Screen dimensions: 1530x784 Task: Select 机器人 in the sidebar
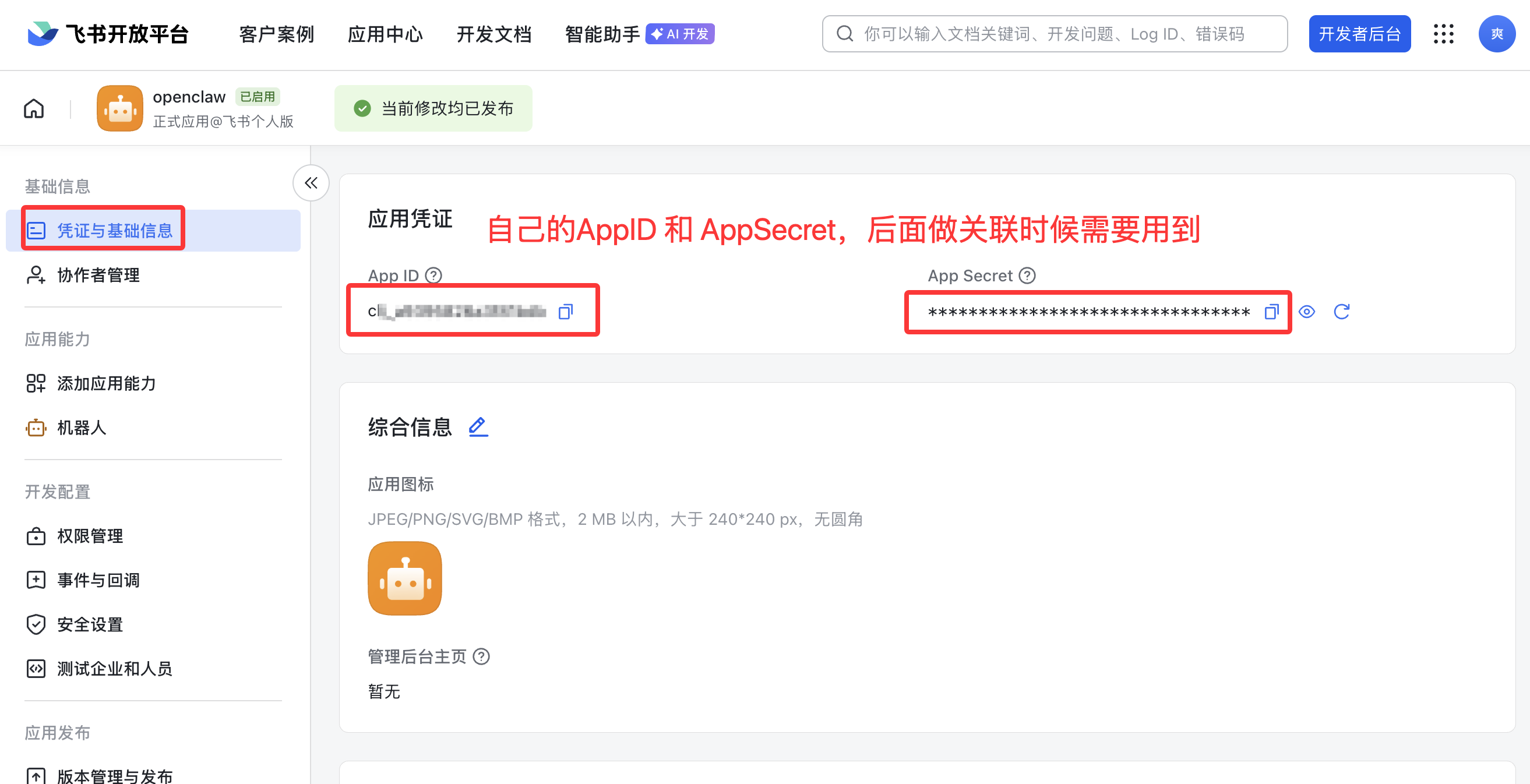(82, 428)
